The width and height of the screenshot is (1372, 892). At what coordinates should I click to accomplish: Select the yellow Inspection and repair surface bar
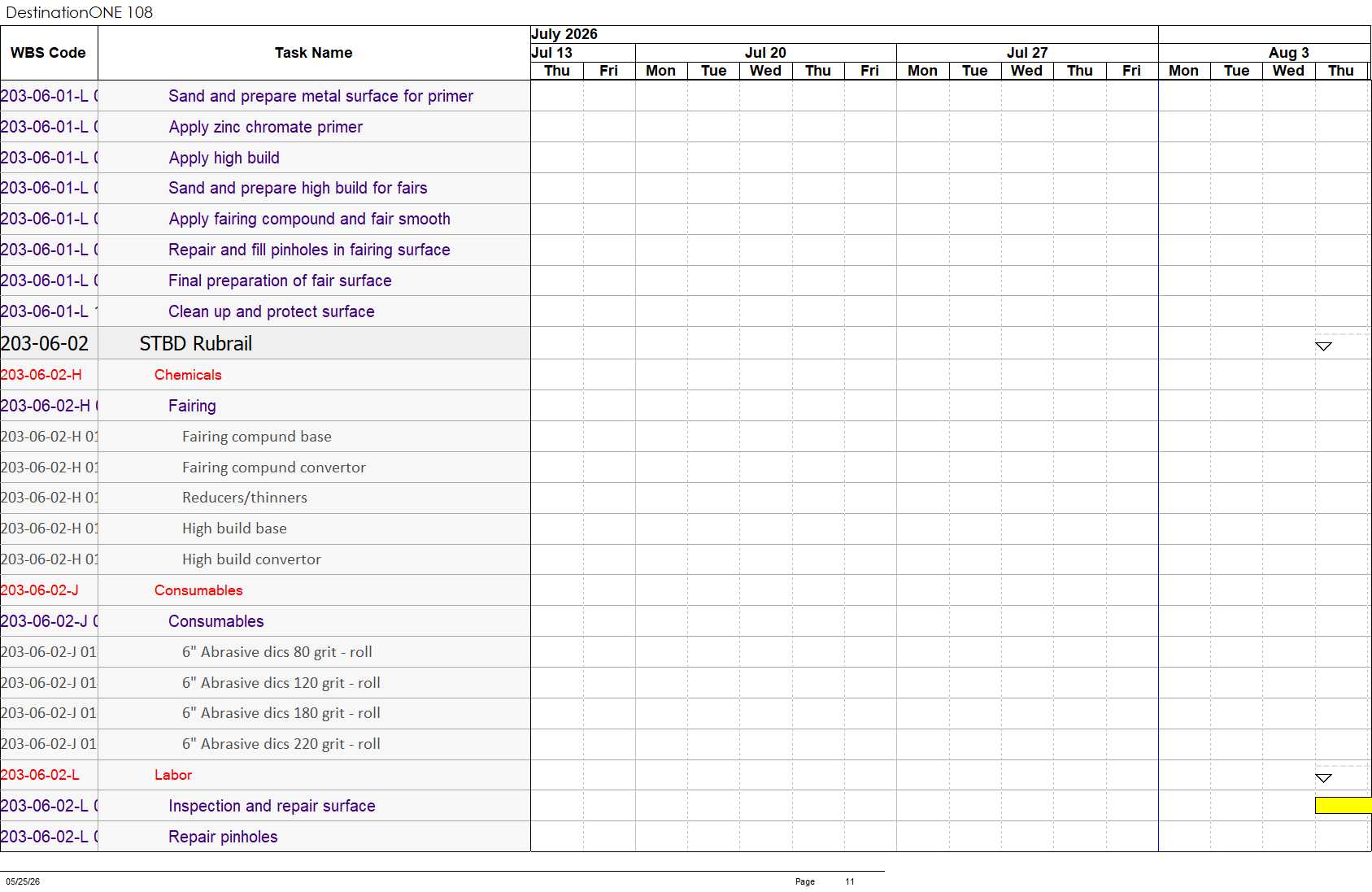click(1344, 805)
